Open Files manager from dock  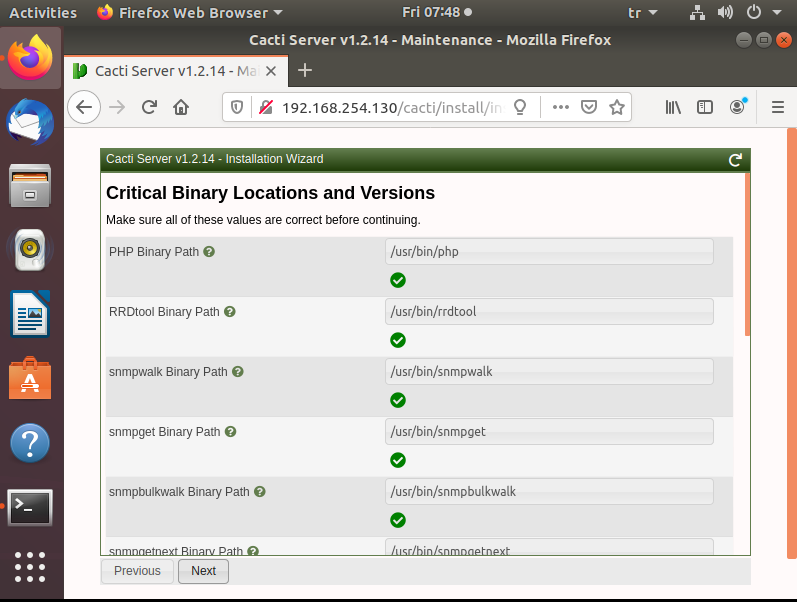30,186
